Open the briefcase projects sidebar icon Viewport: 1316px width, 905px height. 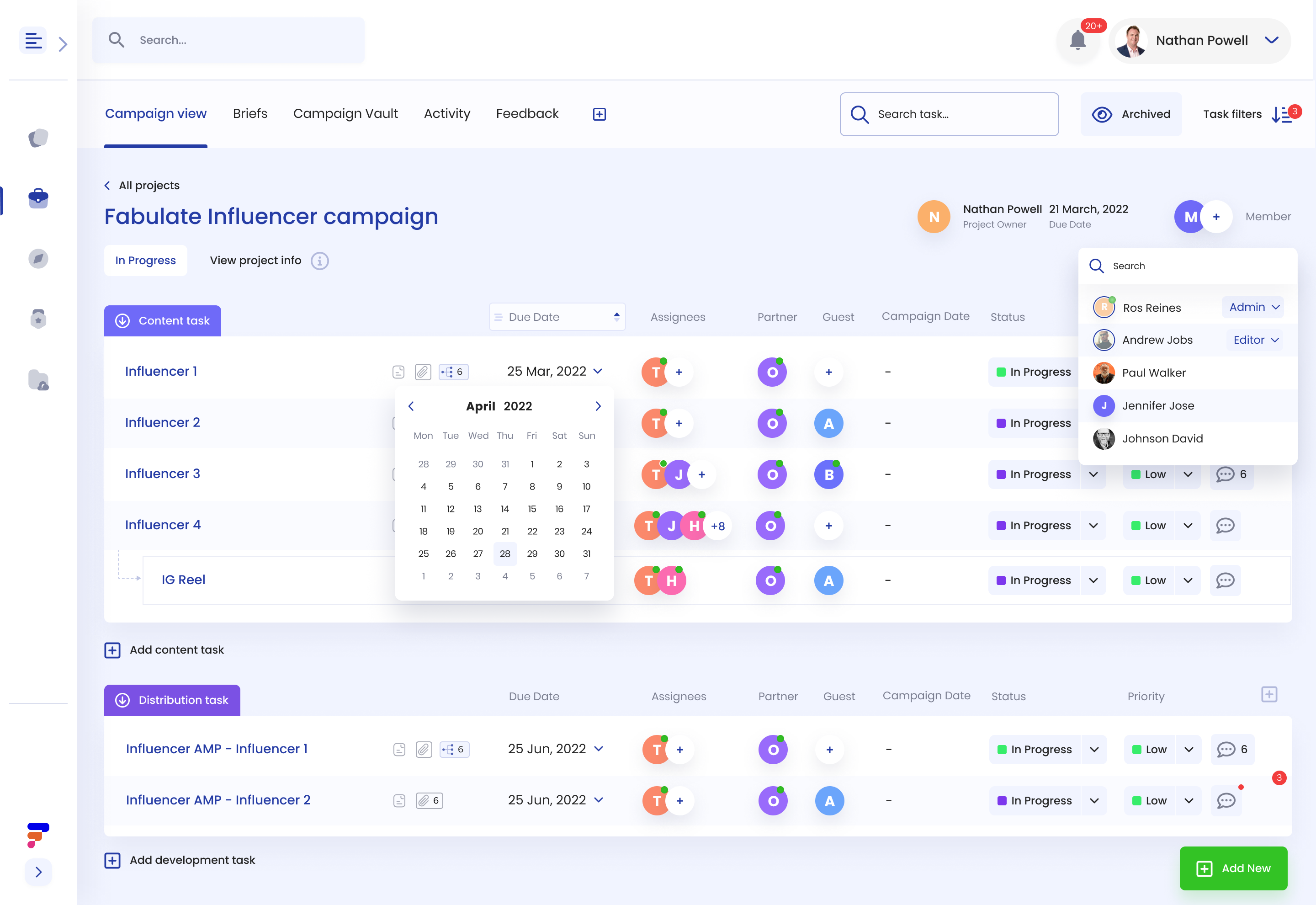click(x=38, y=198)
